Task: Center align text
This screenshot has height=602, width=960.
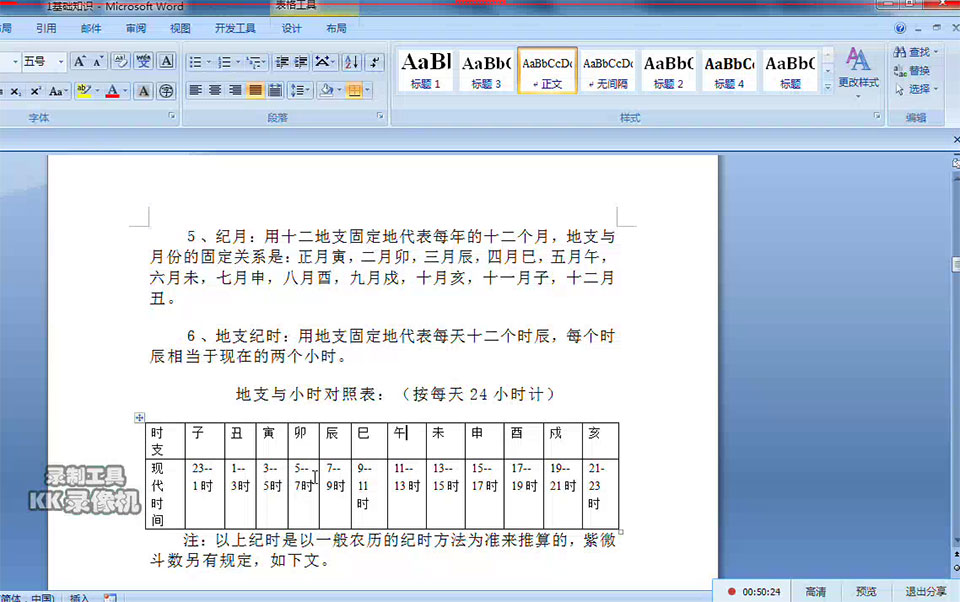Action: click(x=215, y=91)
